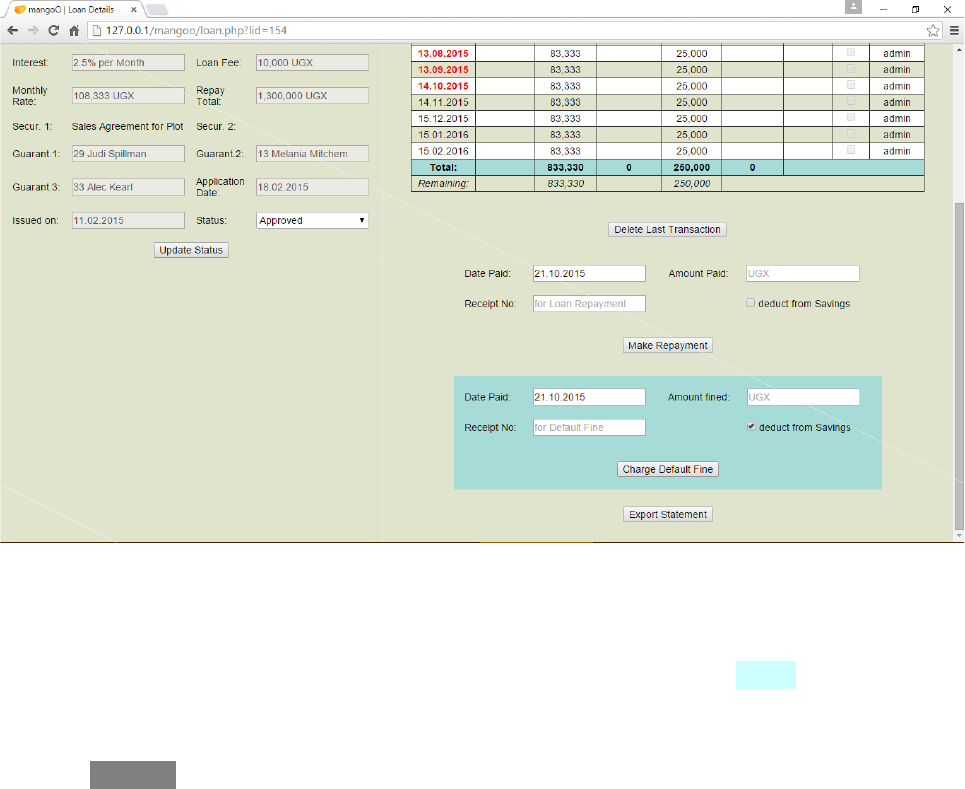Select the mangoO Loan Details tab

(71, 10)
